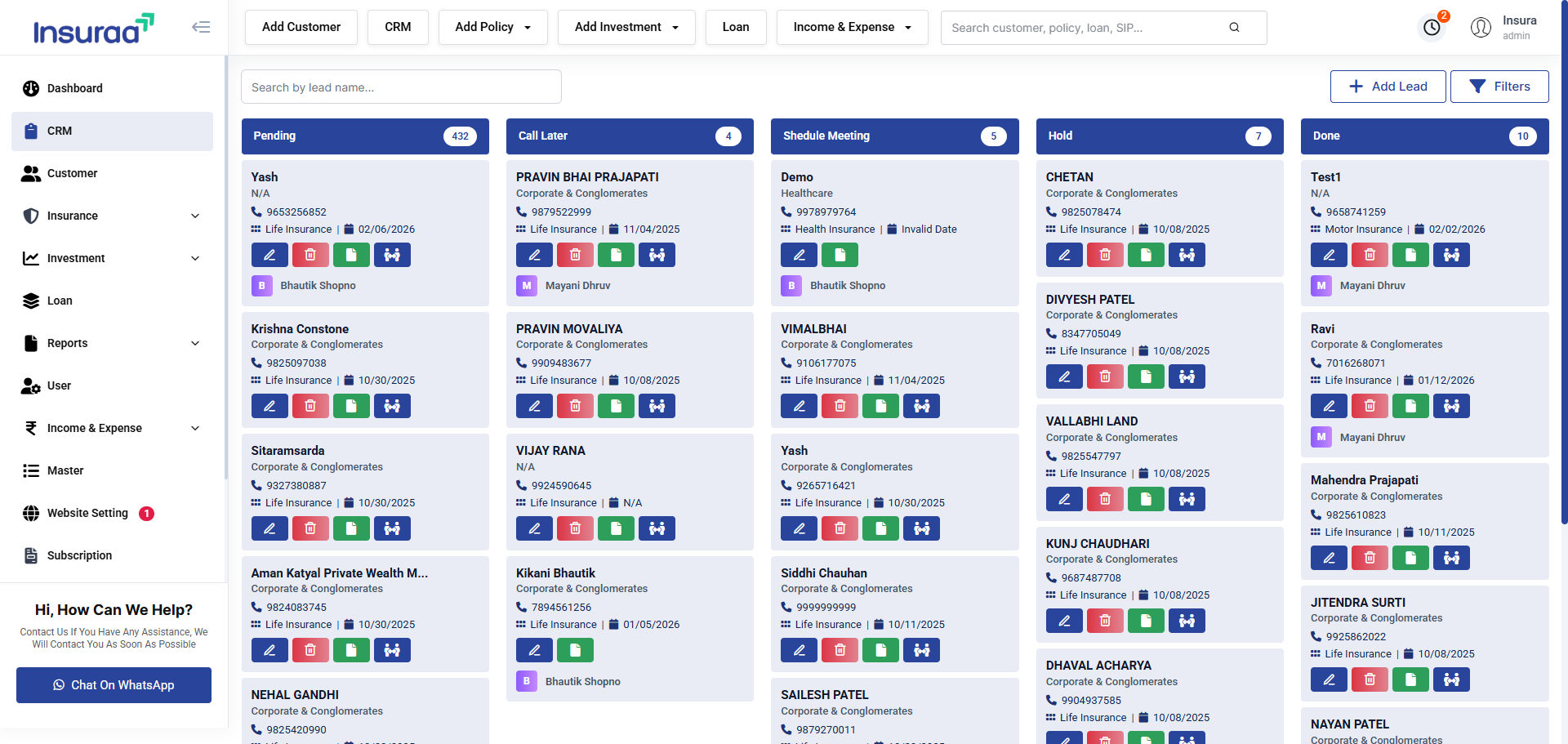Viewport: 1568px width, 744px height.
Task: Go to Dashboard in sidebar
Action: (x=112, y=88)
